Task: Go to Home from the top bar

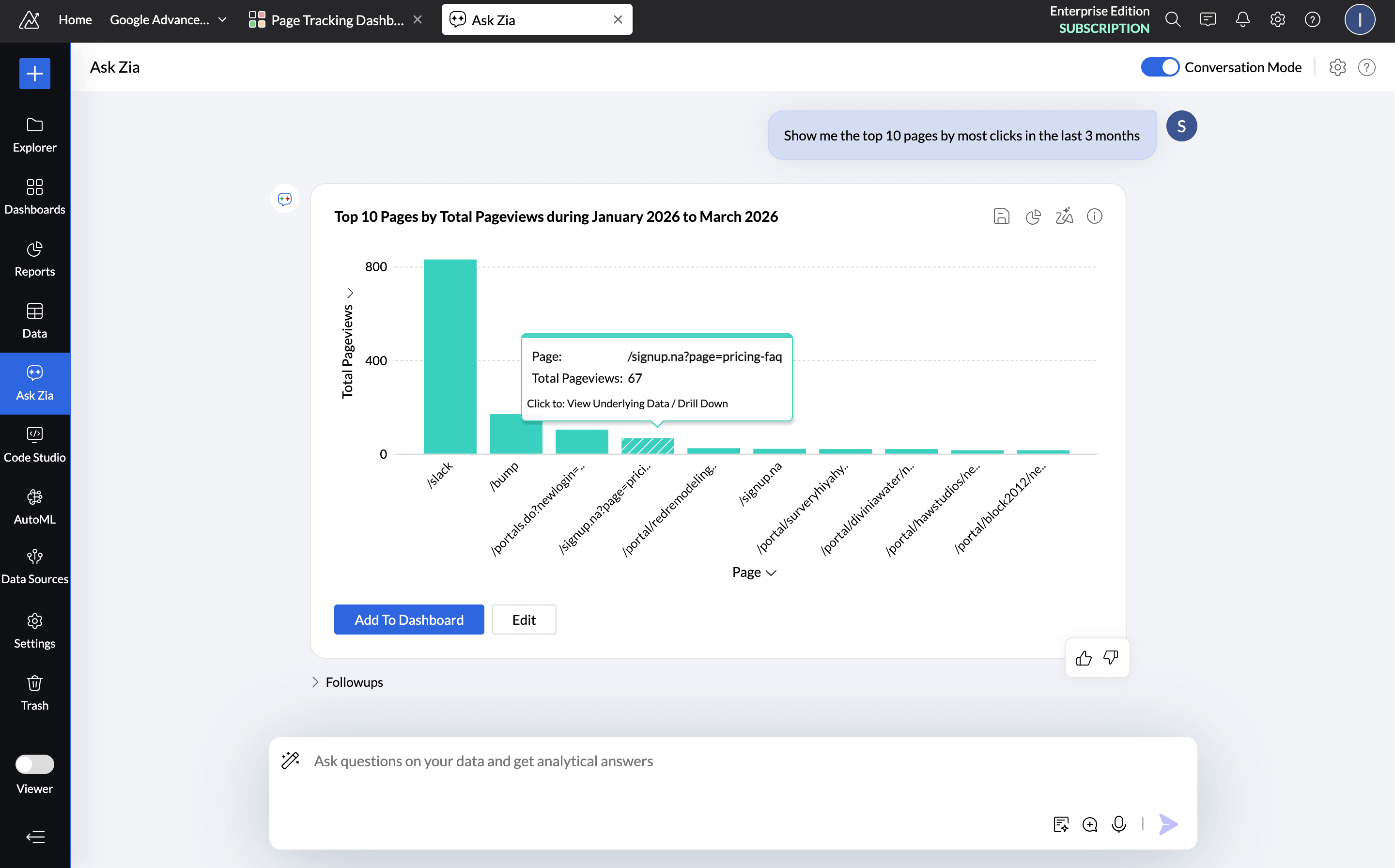Action: [75, 19]
